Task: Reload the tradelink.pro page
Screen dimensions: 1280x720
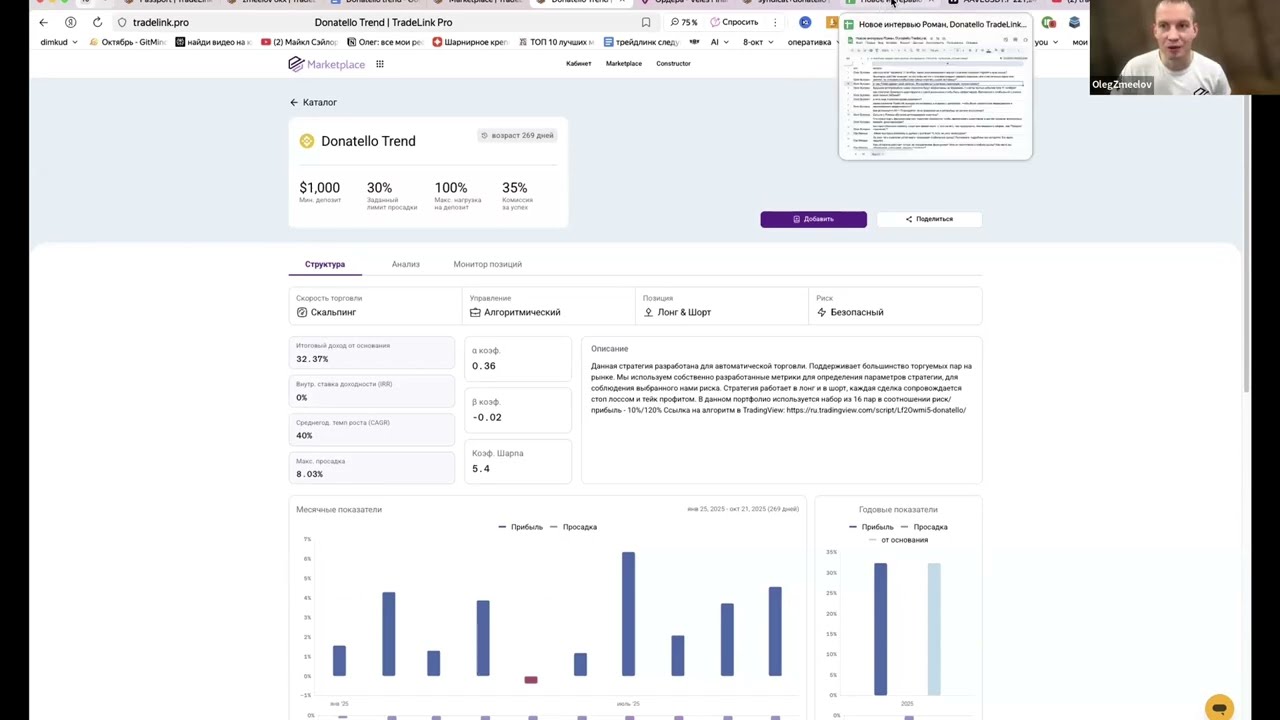Action: (97, 22)
